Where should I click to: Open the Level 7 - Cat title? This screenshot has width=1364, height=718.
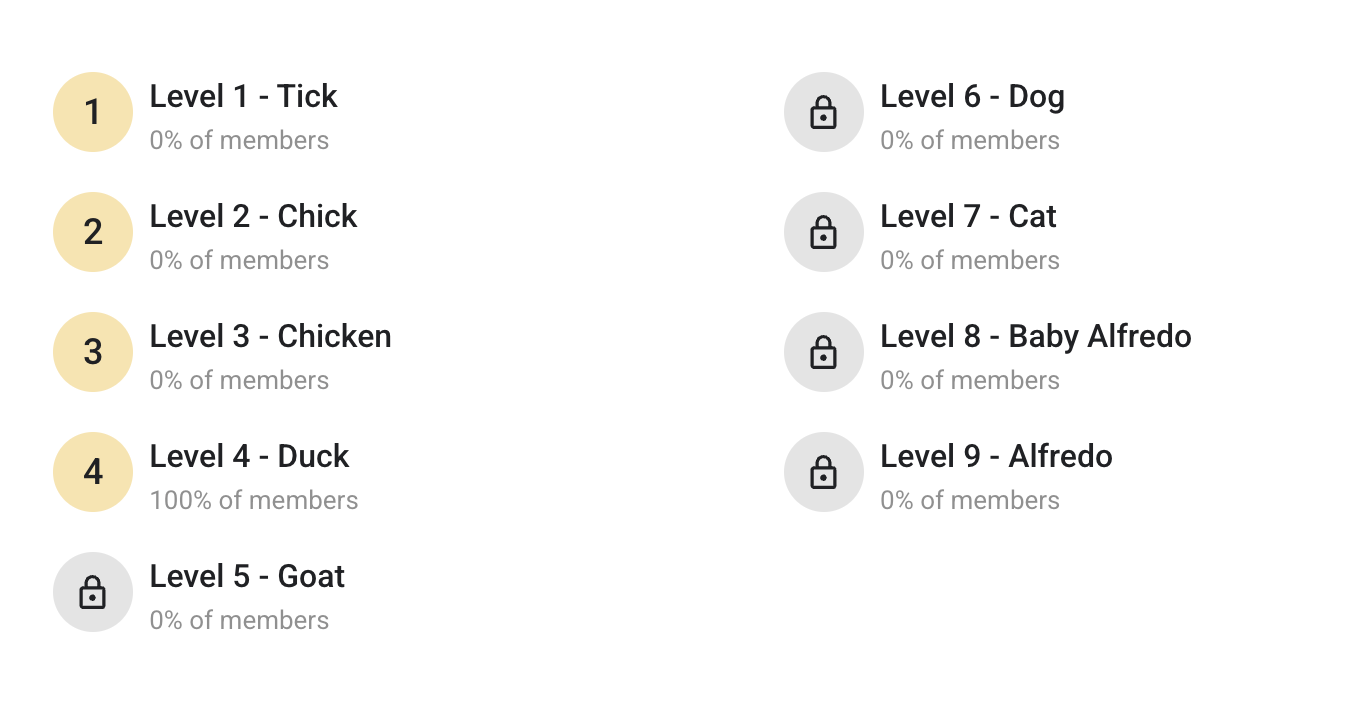tap(968, 216)
